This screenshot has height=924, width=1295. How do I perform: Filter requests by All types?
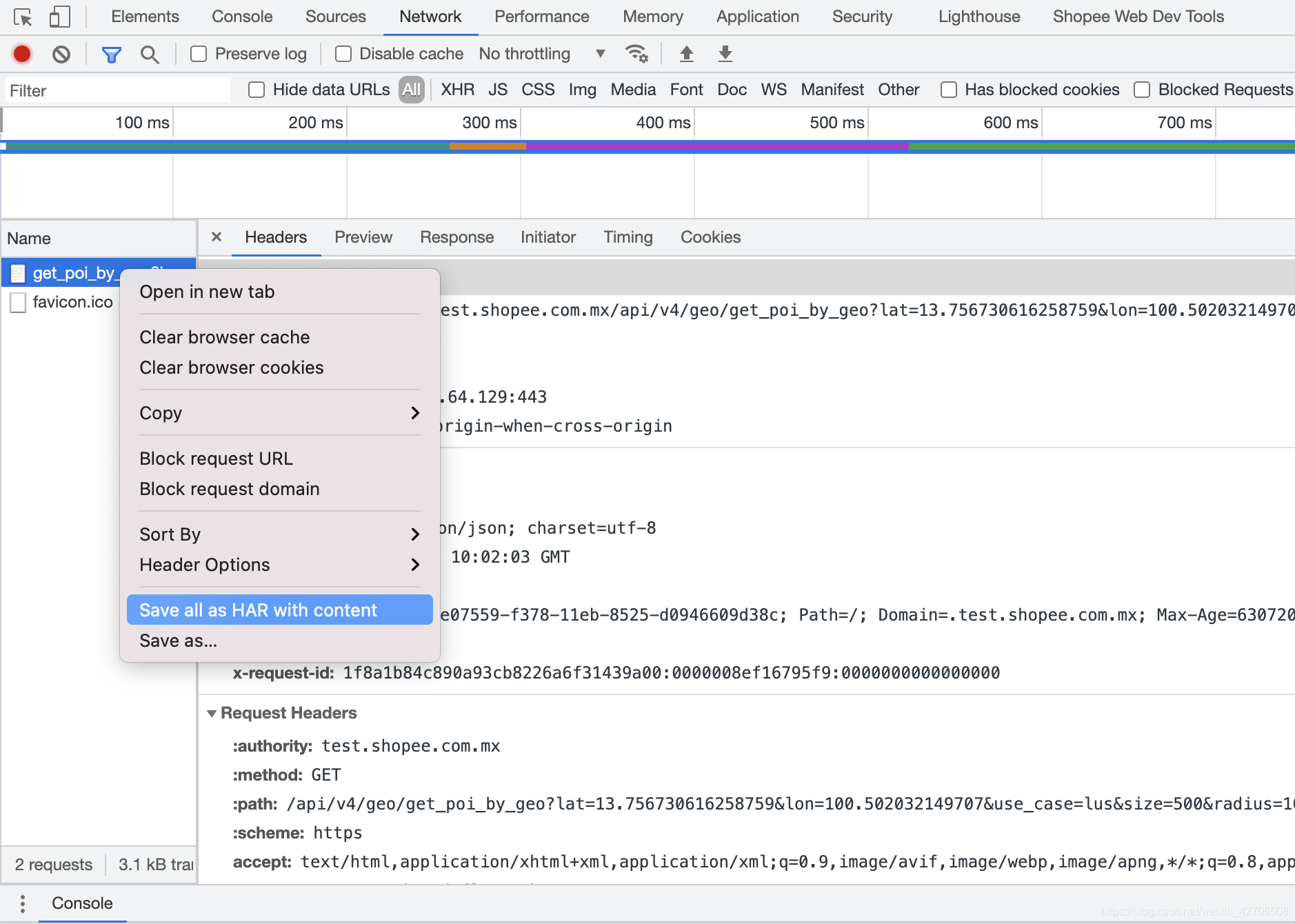tap(412, 90)
